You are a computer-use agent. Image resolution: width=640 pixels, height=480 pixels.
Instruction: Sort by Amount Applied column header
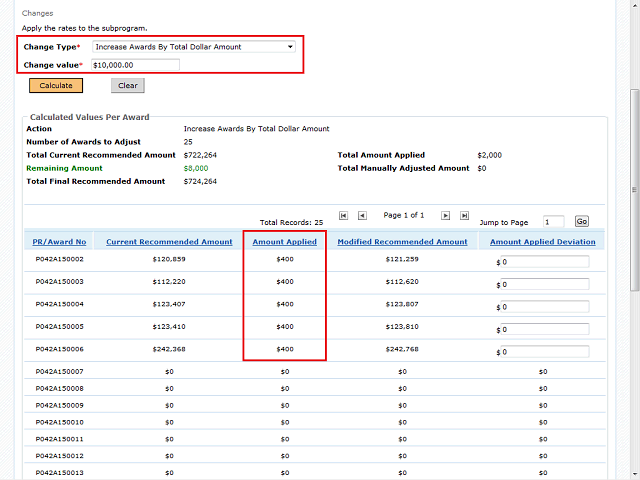284,242
